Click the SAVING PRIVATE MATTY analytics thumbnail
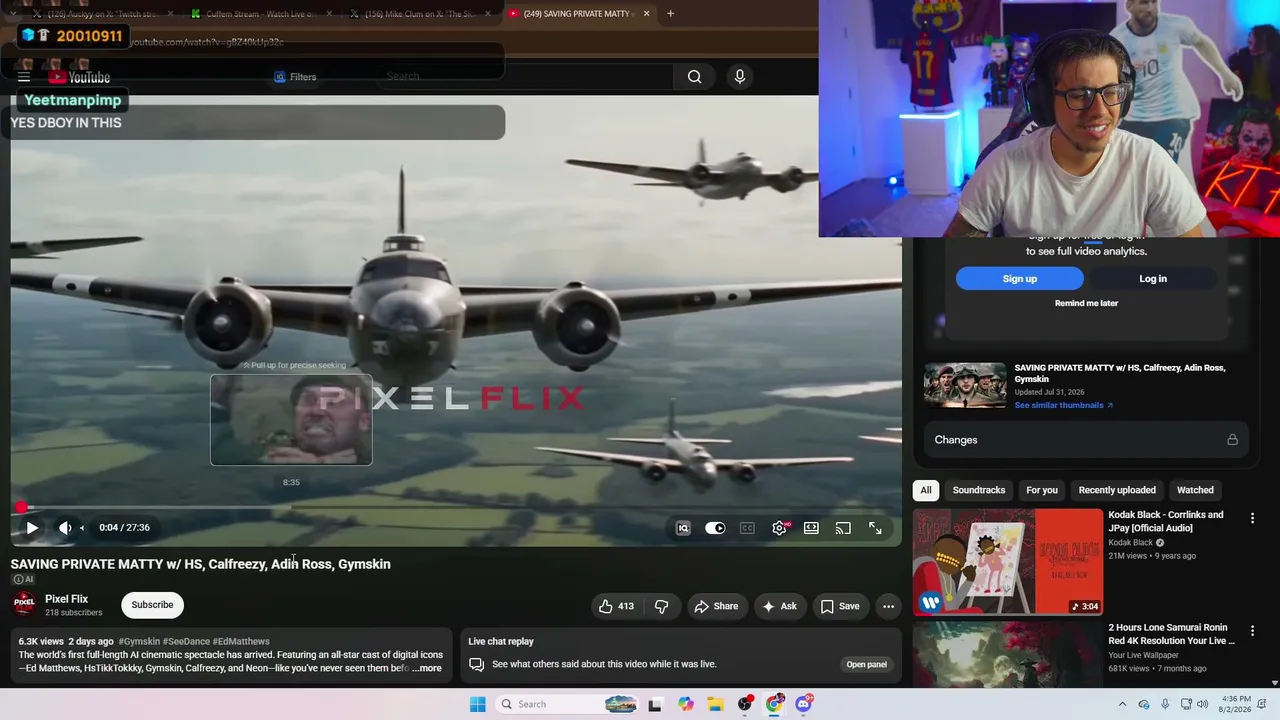The width and height of the screenshot is (1280, 720). coord(965,385)
